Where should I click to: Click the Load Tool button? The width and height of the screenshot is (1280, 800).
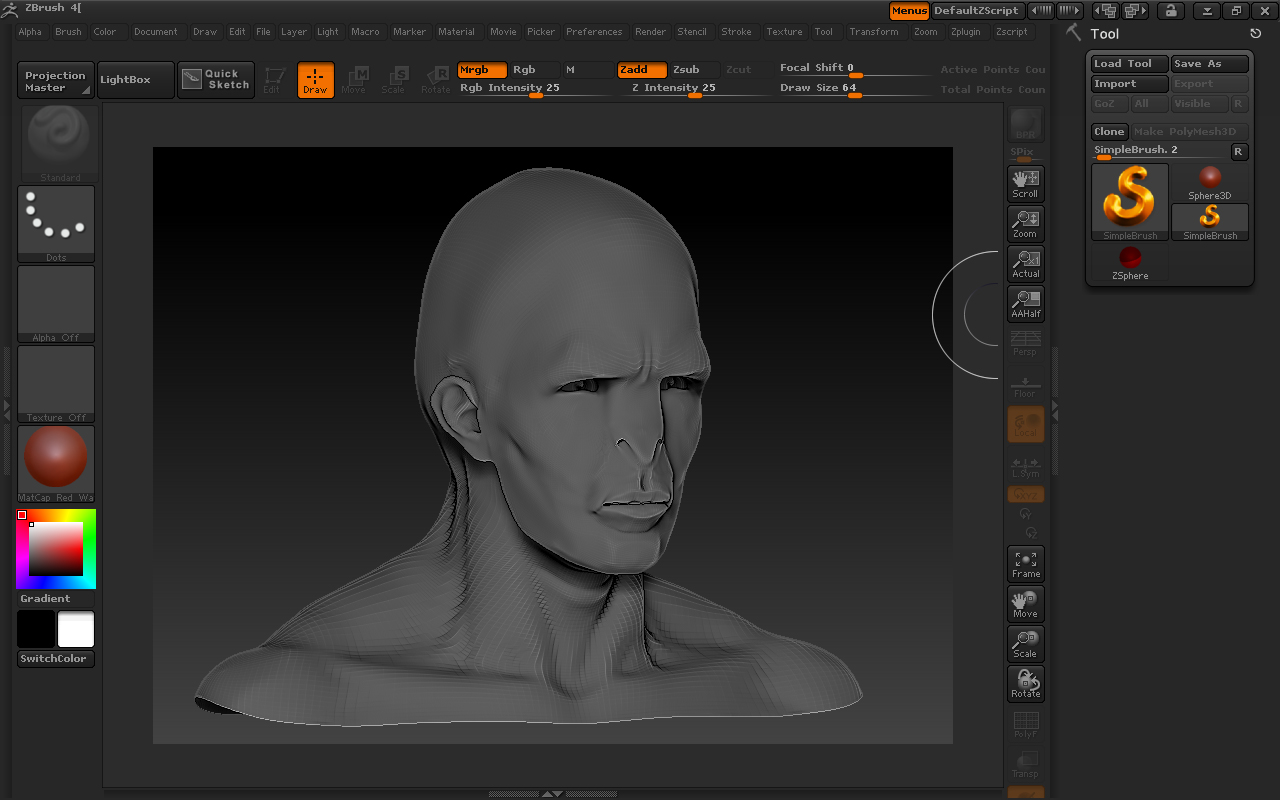coord(1129,64)
